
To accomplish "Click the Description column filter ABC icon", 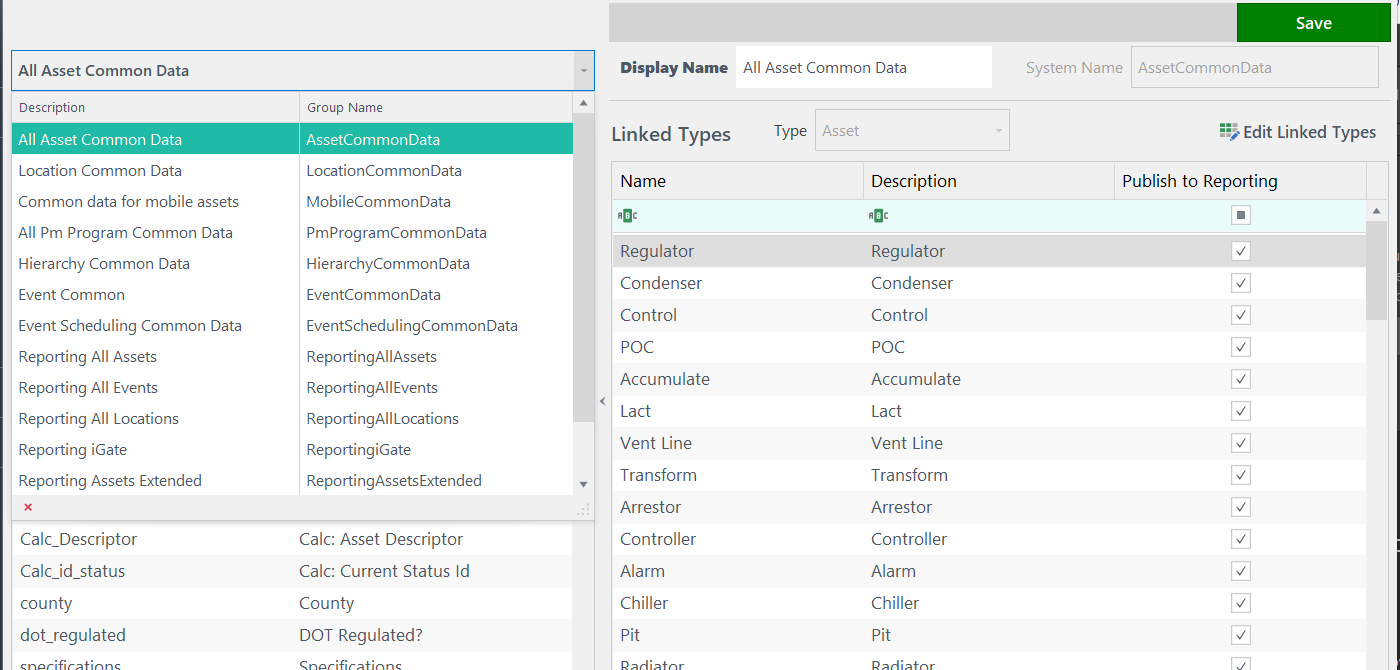I will tap(879, 215).
